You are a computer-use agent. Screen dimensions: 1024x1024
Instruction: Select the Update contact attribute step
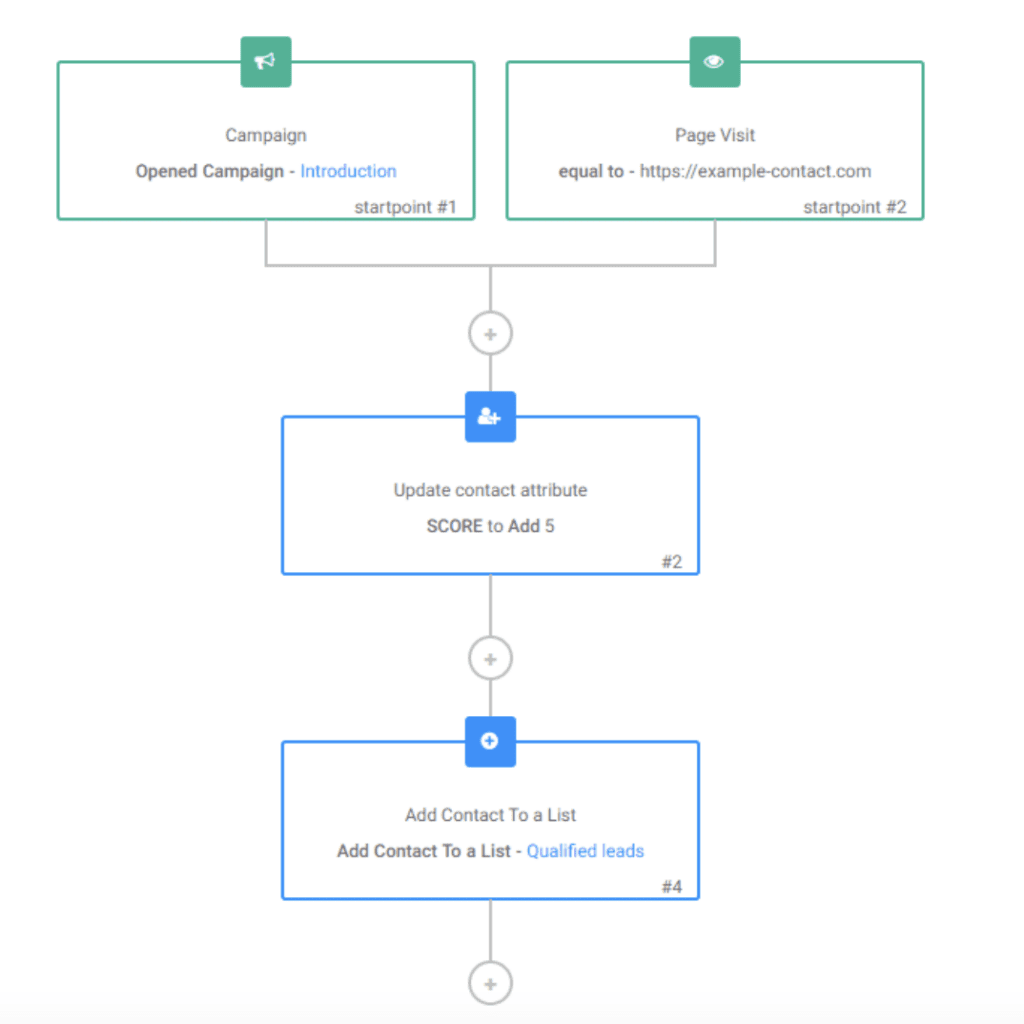pyautogui.click(x=490, y=490)
